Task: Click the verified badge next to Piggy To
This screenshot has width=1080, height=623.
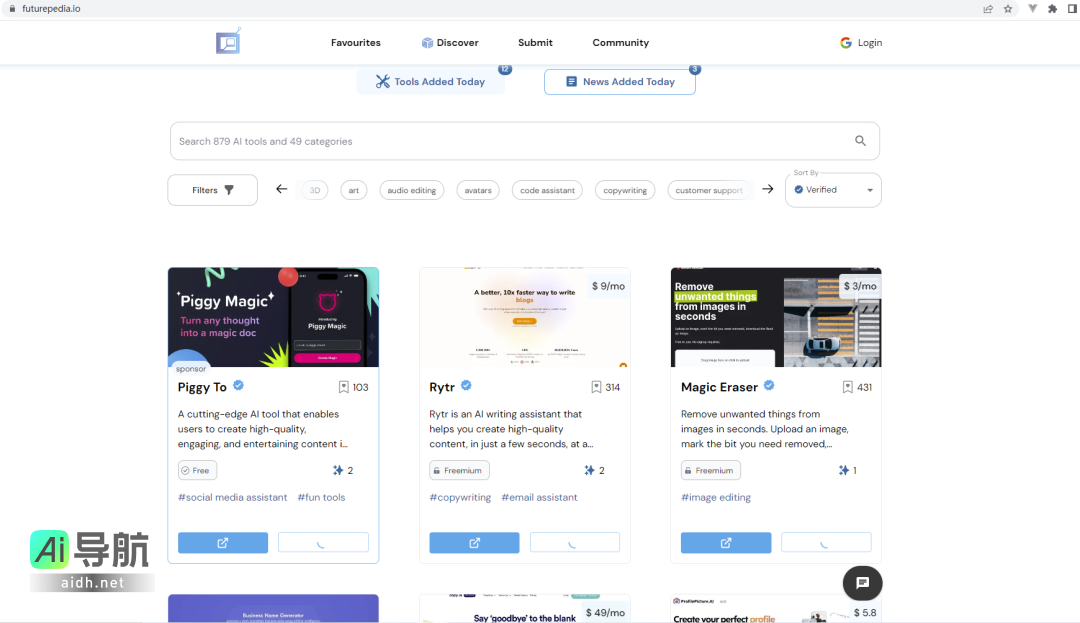Action: point(238,386)
